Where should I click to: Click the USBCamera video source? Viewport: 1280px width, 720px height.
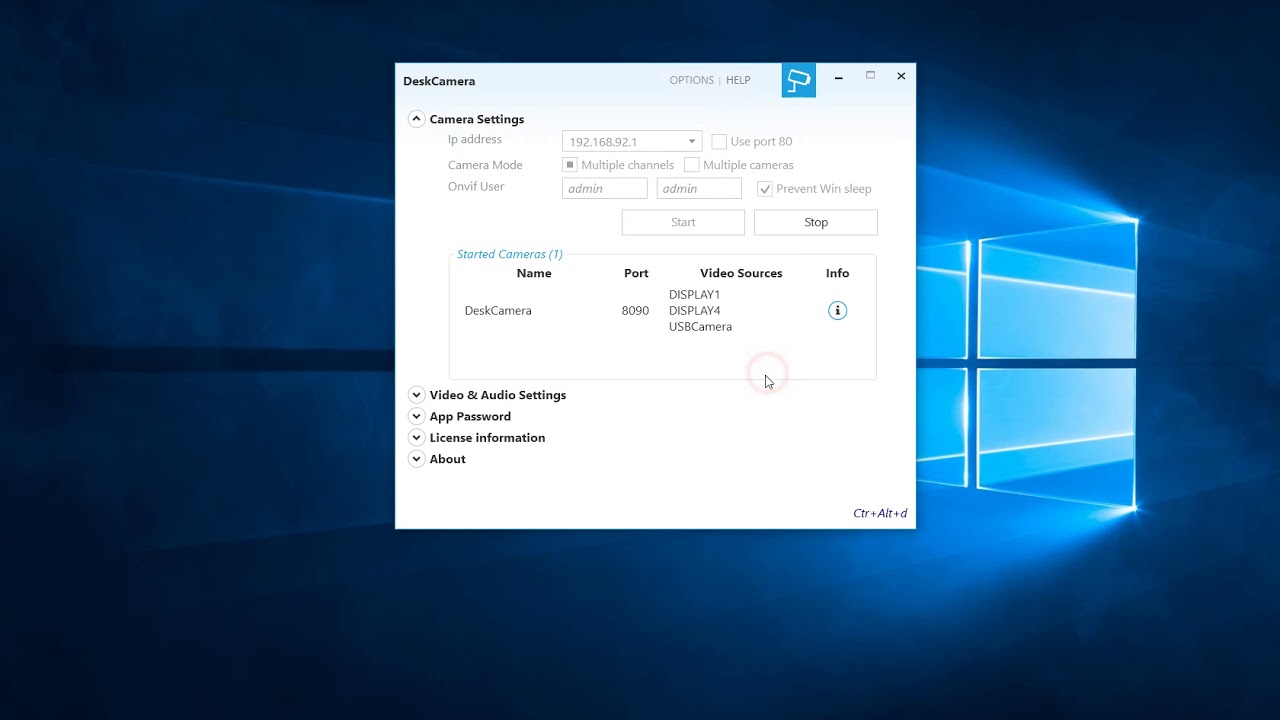pos(700,327)
